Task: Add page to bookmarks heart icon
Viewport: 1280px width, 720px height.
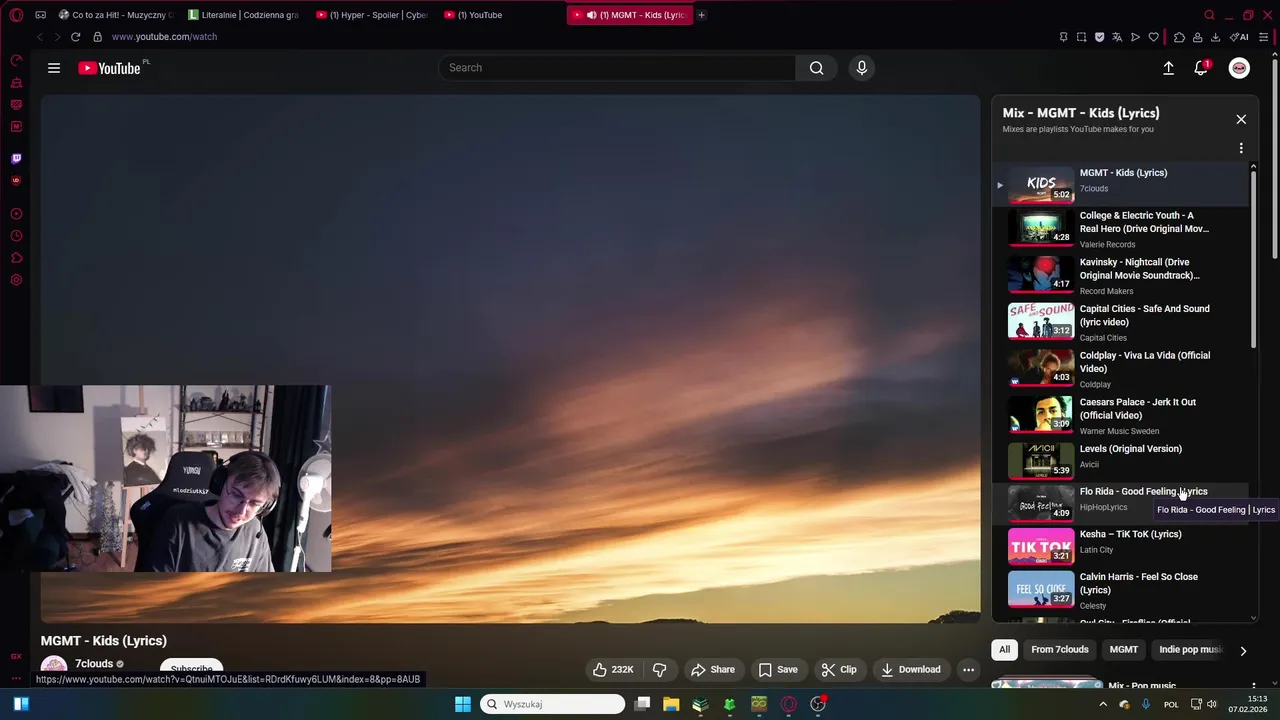Action: point(1153,37)
